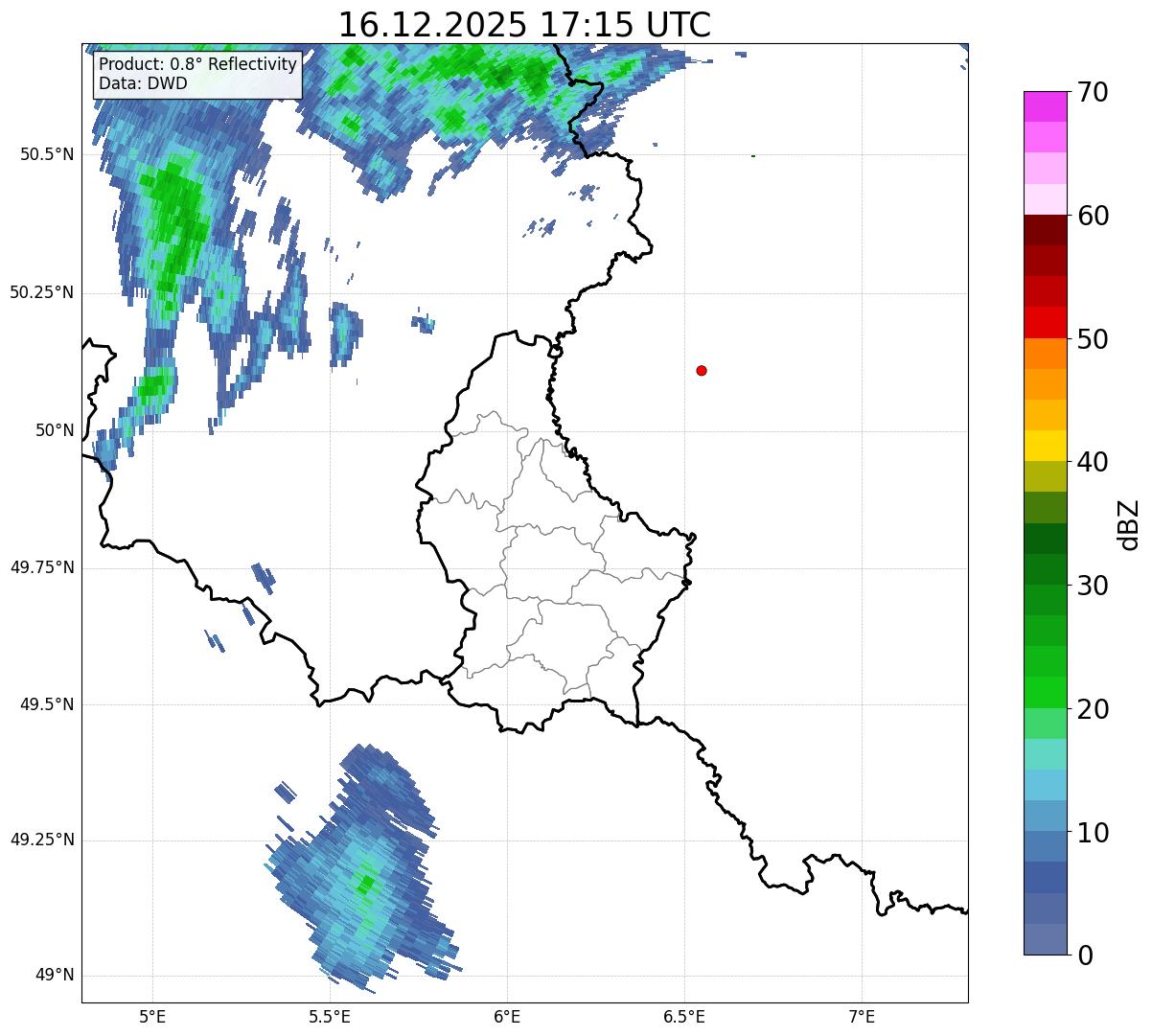Click the 49.5°N latitude label
The width and height of the screenshot is (1152, 1036).
point(48,704)
